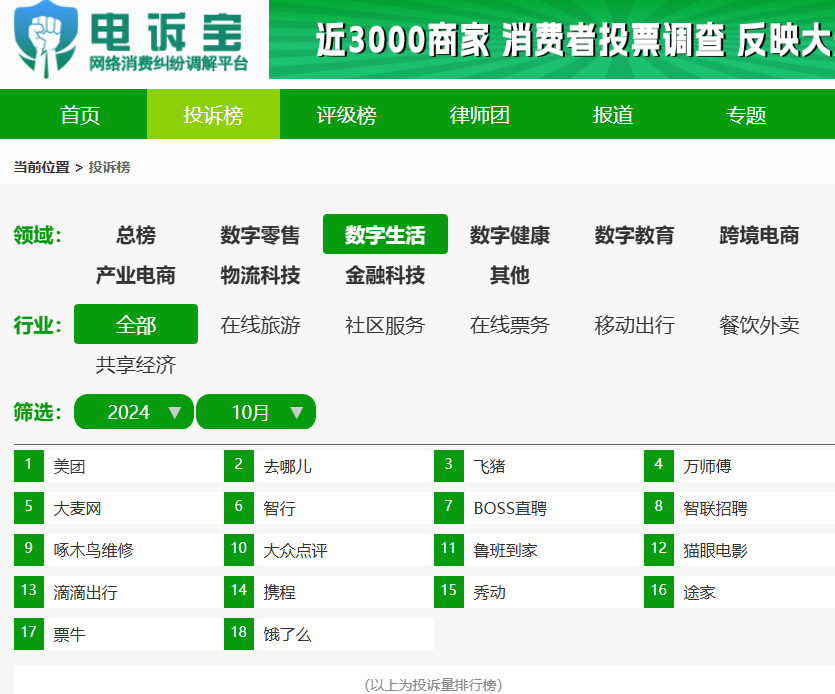Click the banner about 近3000商家 voting survey

(552, 39)
